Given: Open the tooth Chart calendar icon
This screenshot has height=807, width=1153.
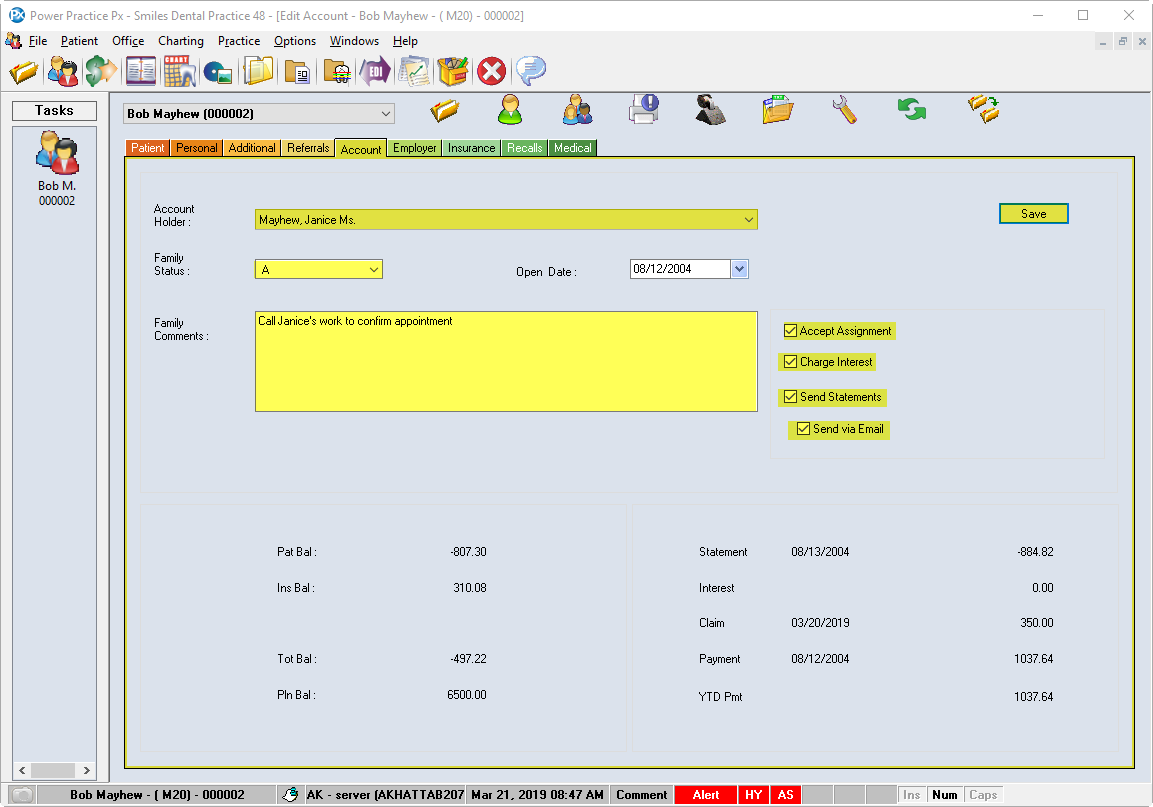Looking at the screenshot, I should pyautogui.click(x=180, y=72).
